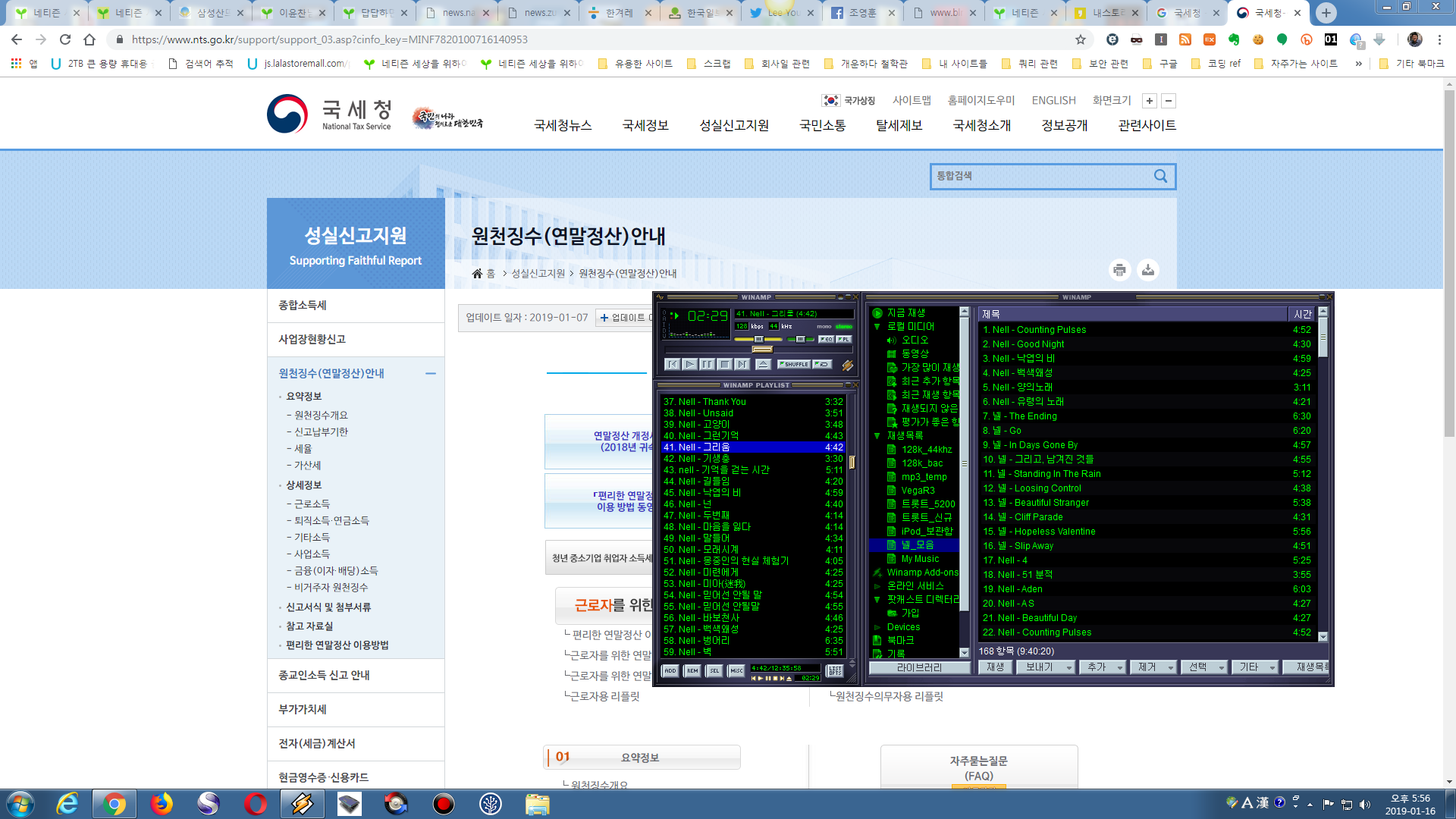Click the print icon on the page
The height and width of the screenshot is (819, 1456).
click(x=1119, y=270)
